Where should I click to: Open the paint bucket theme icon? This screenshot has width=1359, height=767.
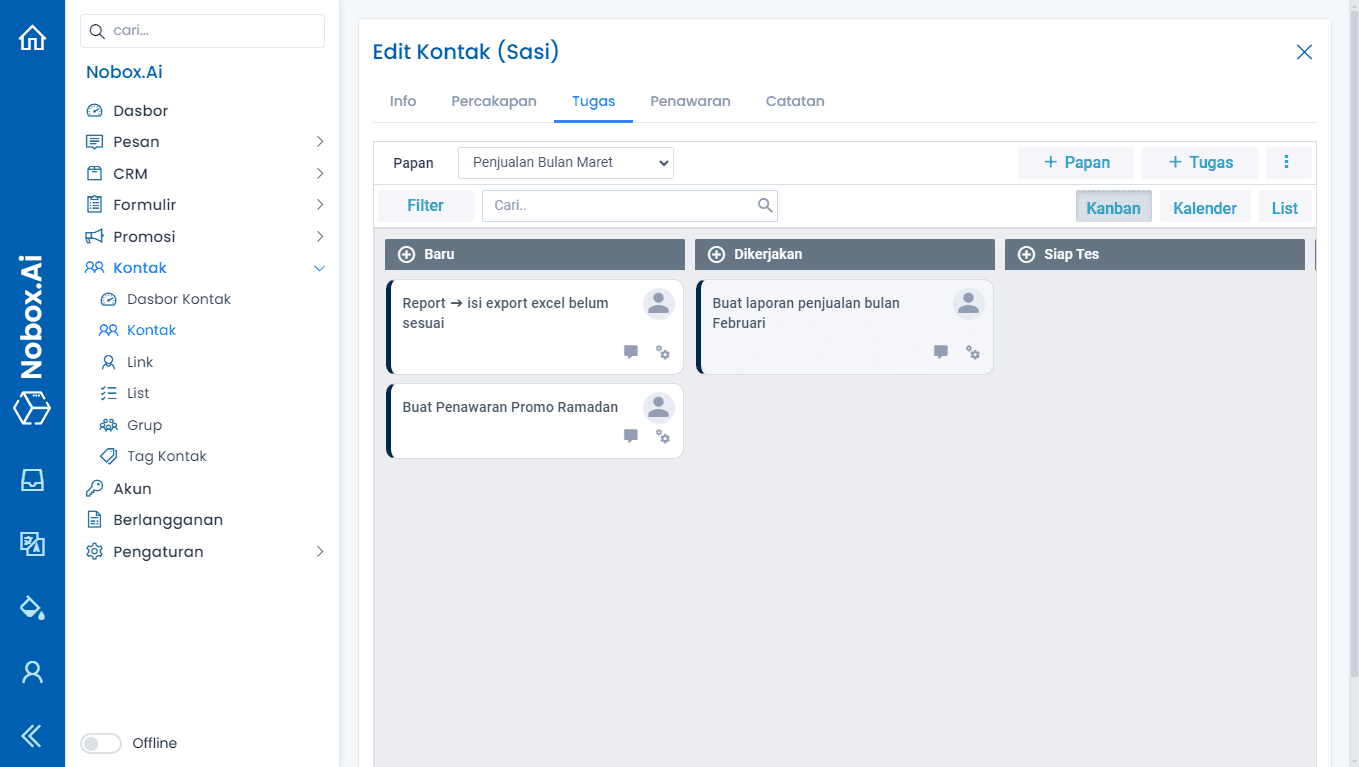32,607
